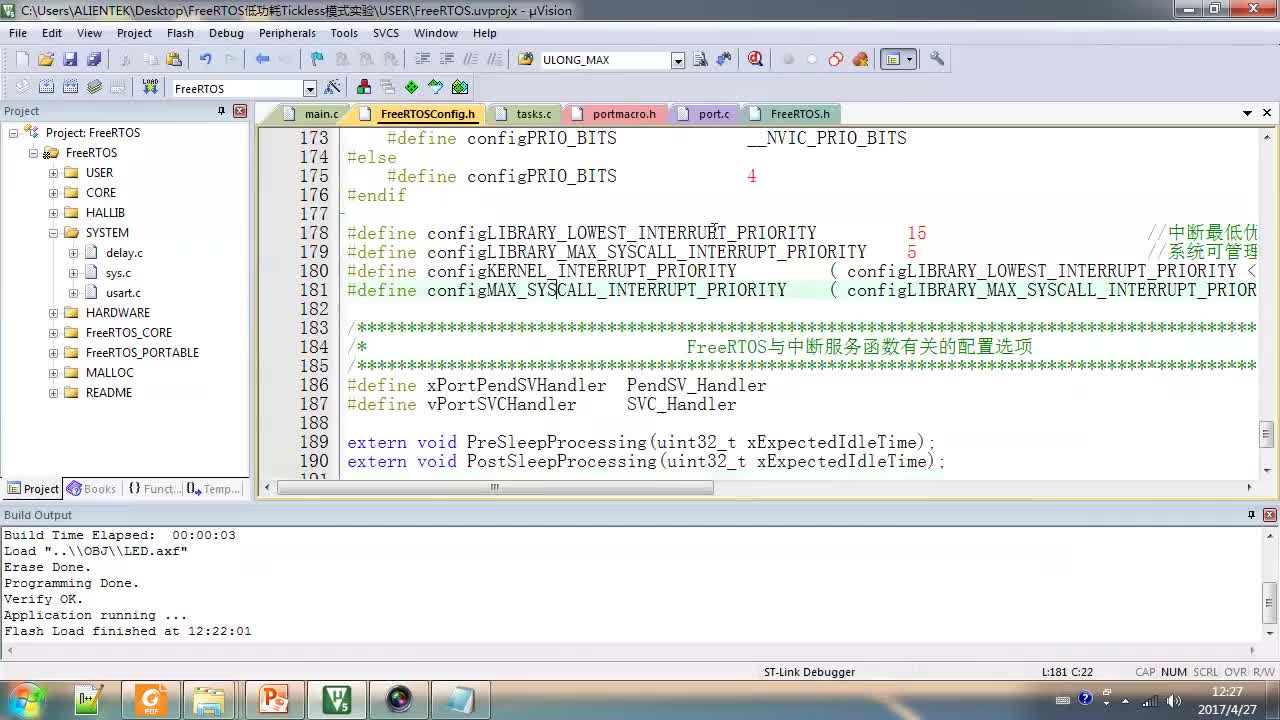This screenshot has width=1280, height=720.
Task: Open configuration wrench icon
Action: 937,59
